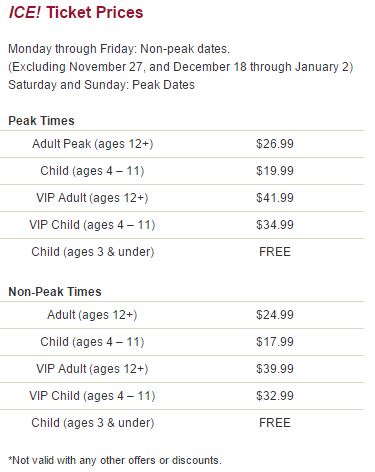375x472 pixels.
Task: Select the peak VIP Adult (ages 12+) label priced $41.99
Action: [92, 198]
